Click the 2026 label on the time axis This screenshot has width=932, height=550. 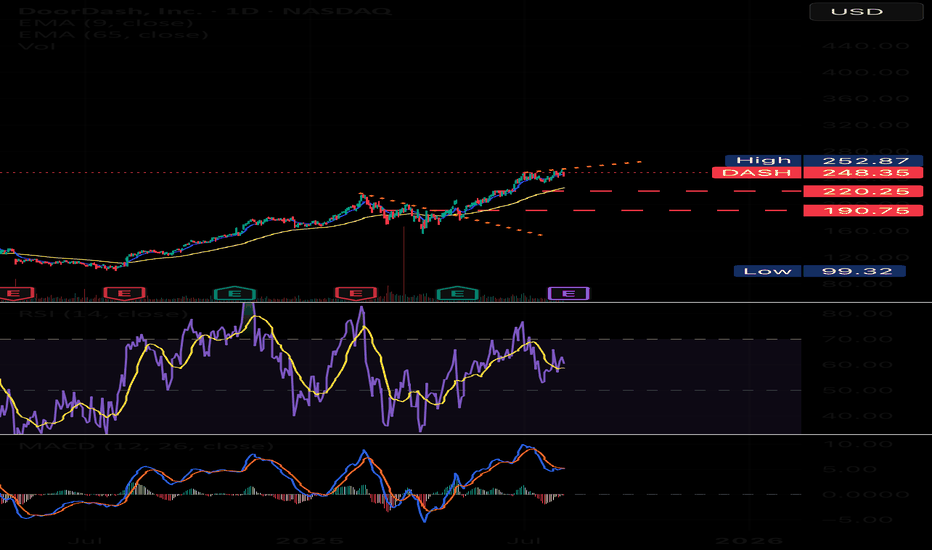click(748, 541)
